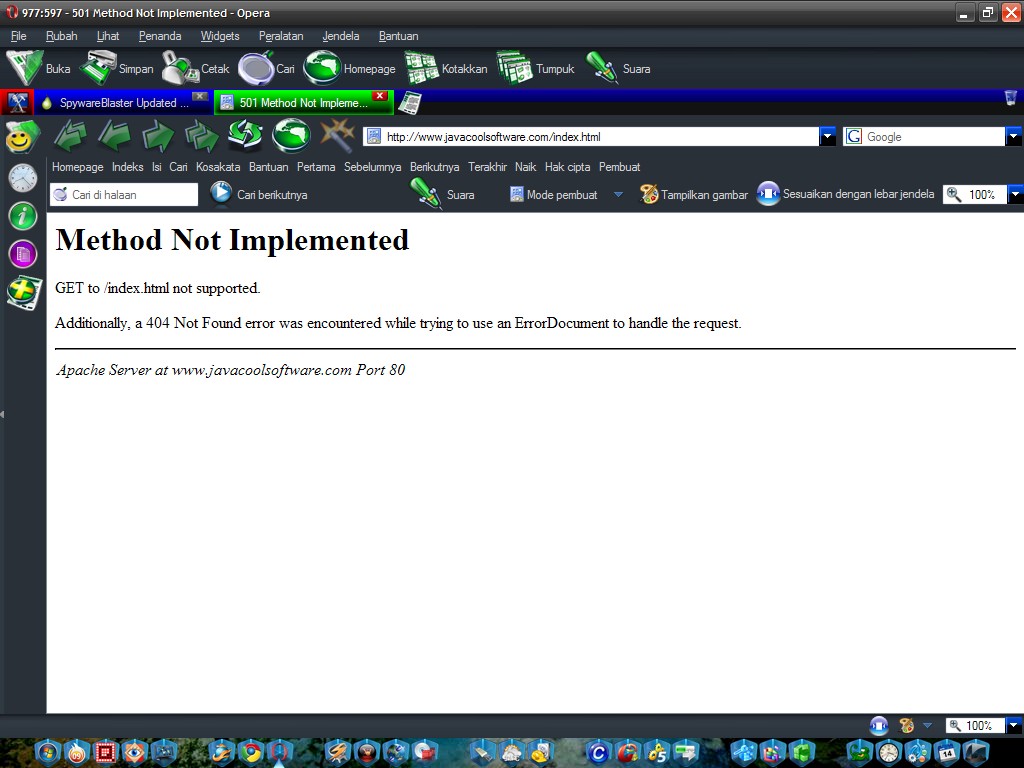The height and width of the screenshot is (768, 1024).
Task: Click the Sebelumnya navigation link
Action: [372, 167]
